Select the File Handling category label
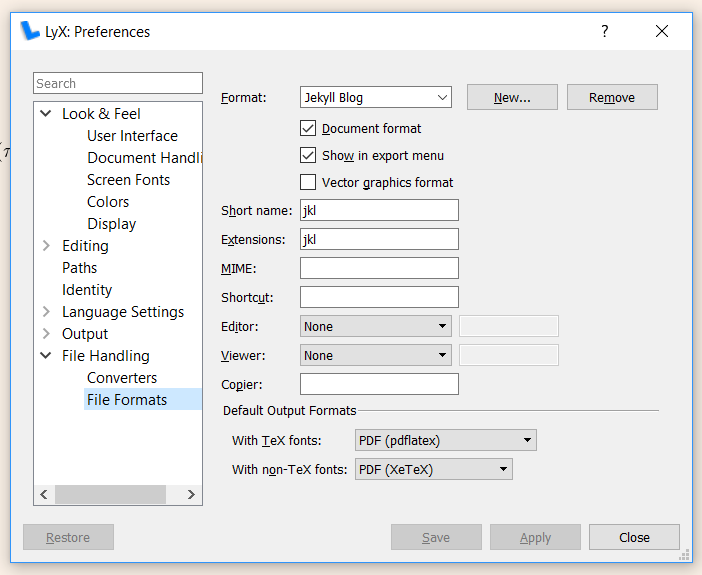Screen dimensions: 702x575 click(106, 356)
